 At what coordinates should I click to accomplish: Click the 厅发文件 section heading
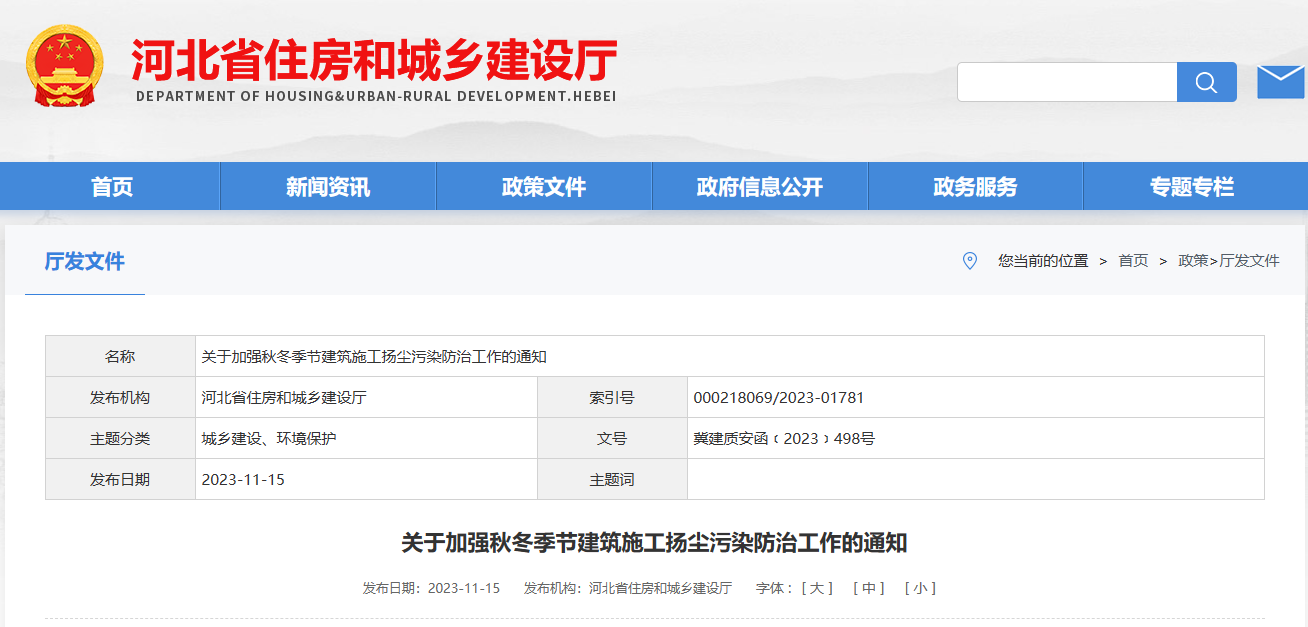[84, 261]
